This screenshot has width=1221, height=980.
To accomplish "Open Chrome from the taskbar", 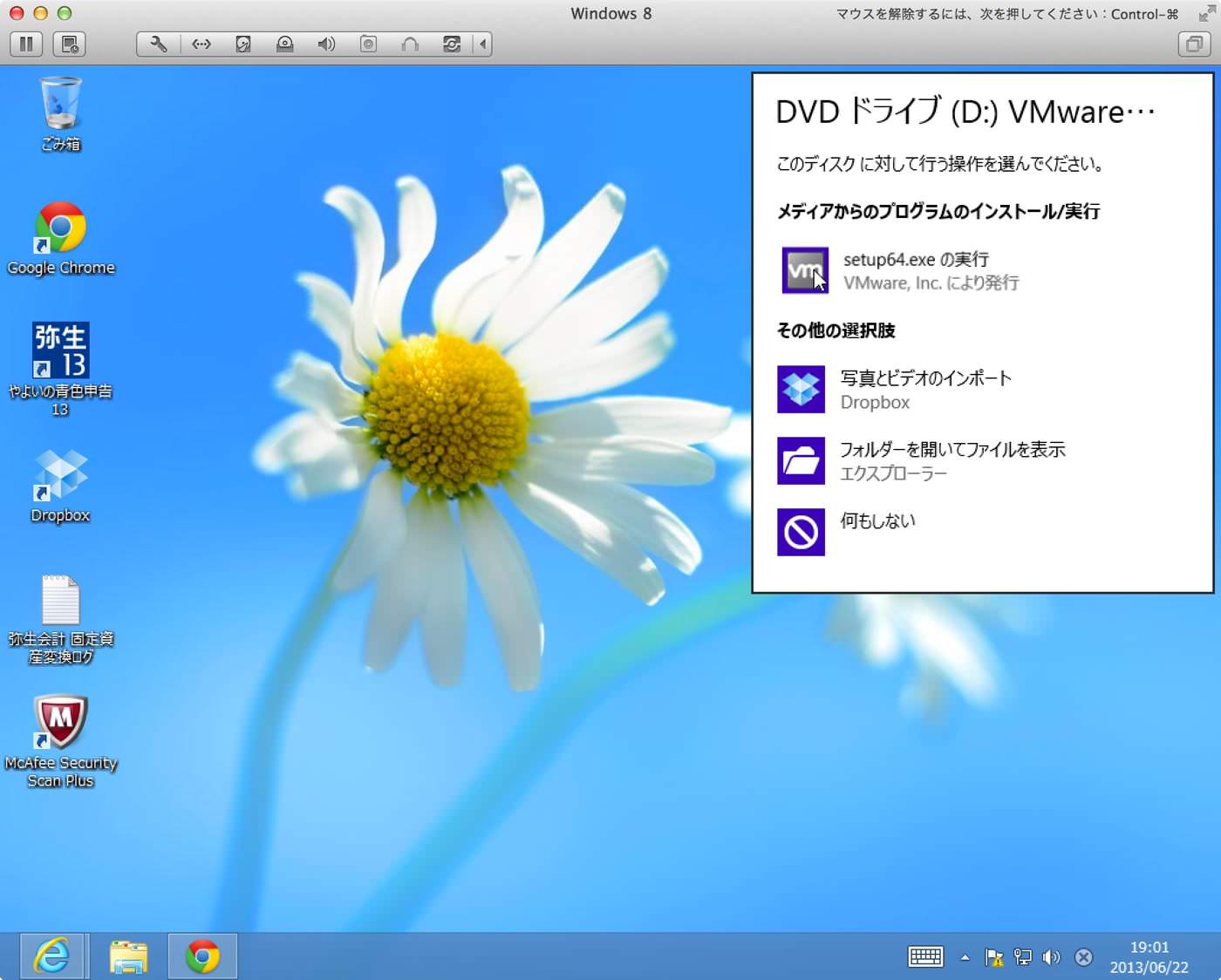I will (202, 956).
